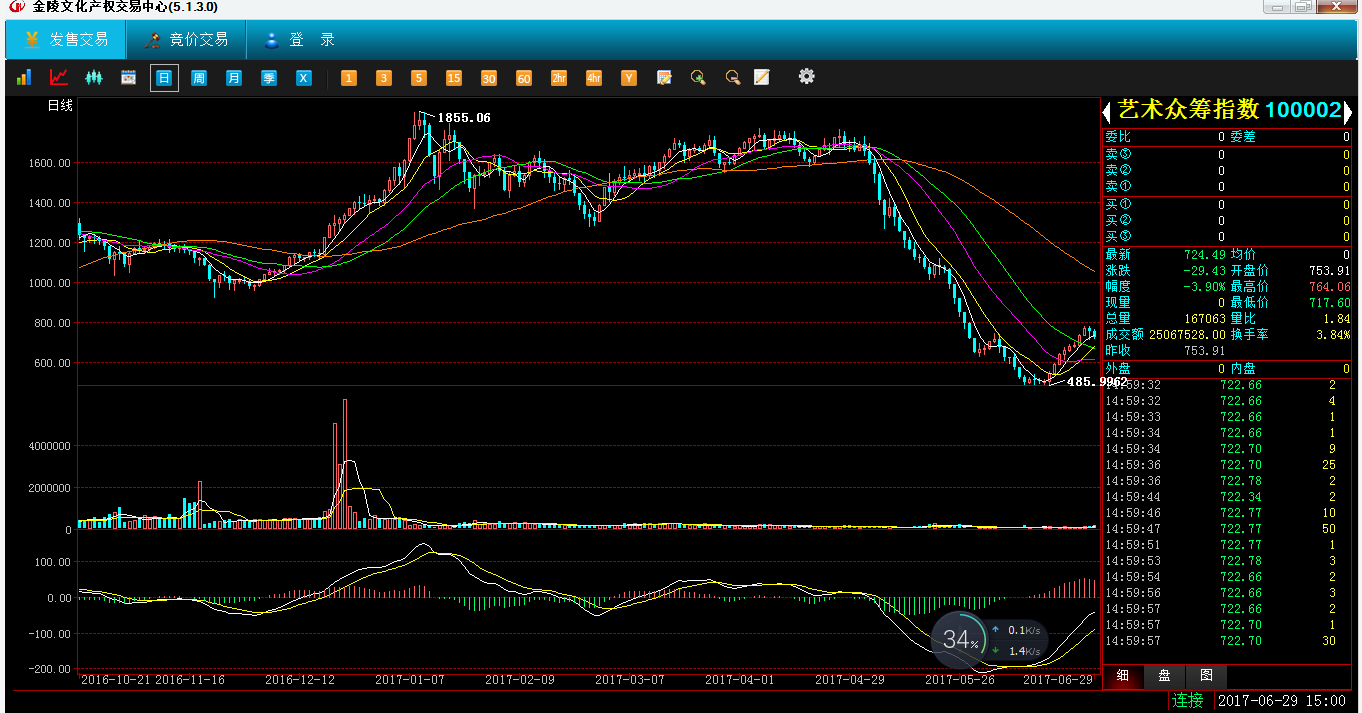Screen dimensions: 1362x713
Task: Click the turnover amount 25067528.00
Action: [x=1187, y=334]
